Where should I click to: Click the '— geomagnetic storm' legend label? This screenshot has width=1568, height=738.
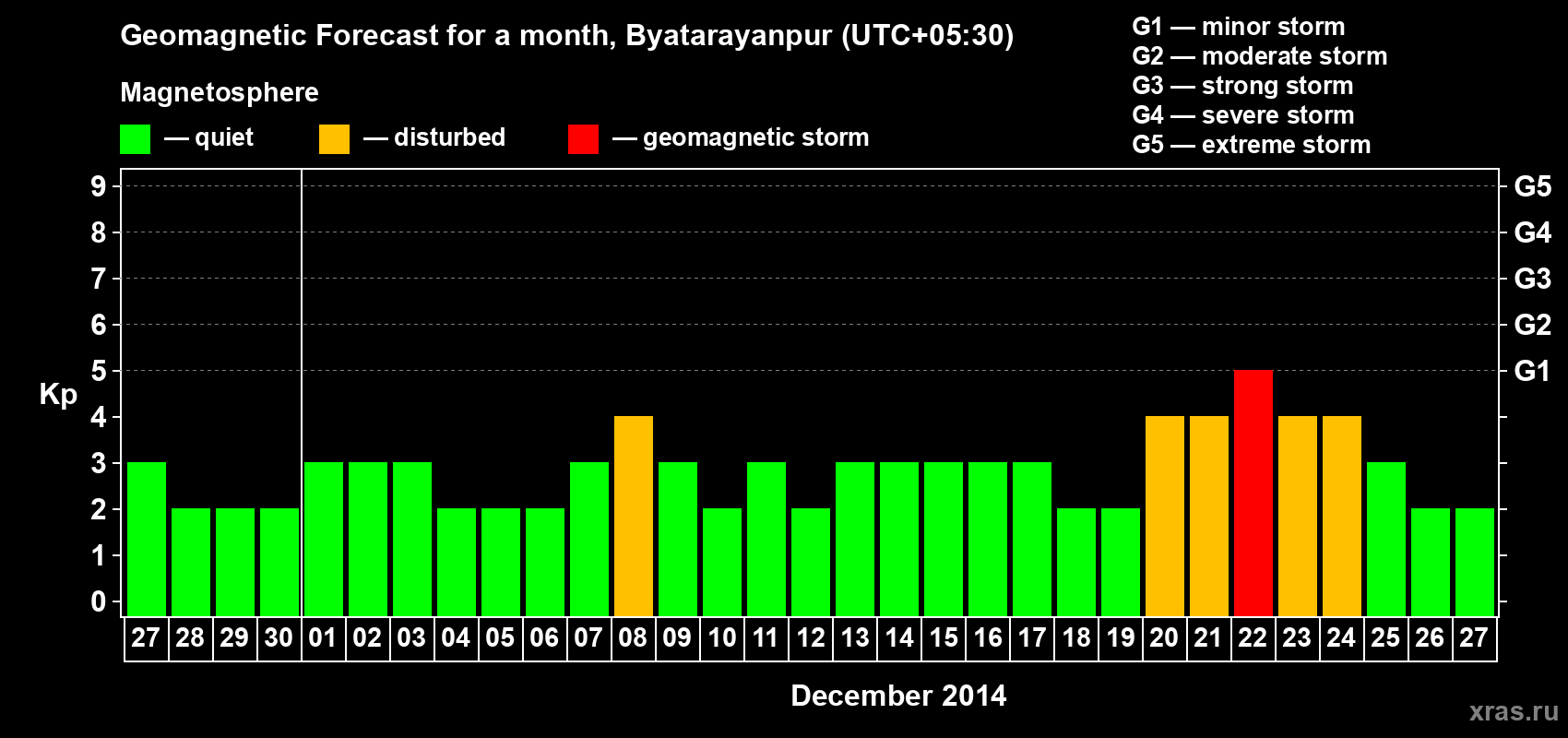tap(741, 137)
